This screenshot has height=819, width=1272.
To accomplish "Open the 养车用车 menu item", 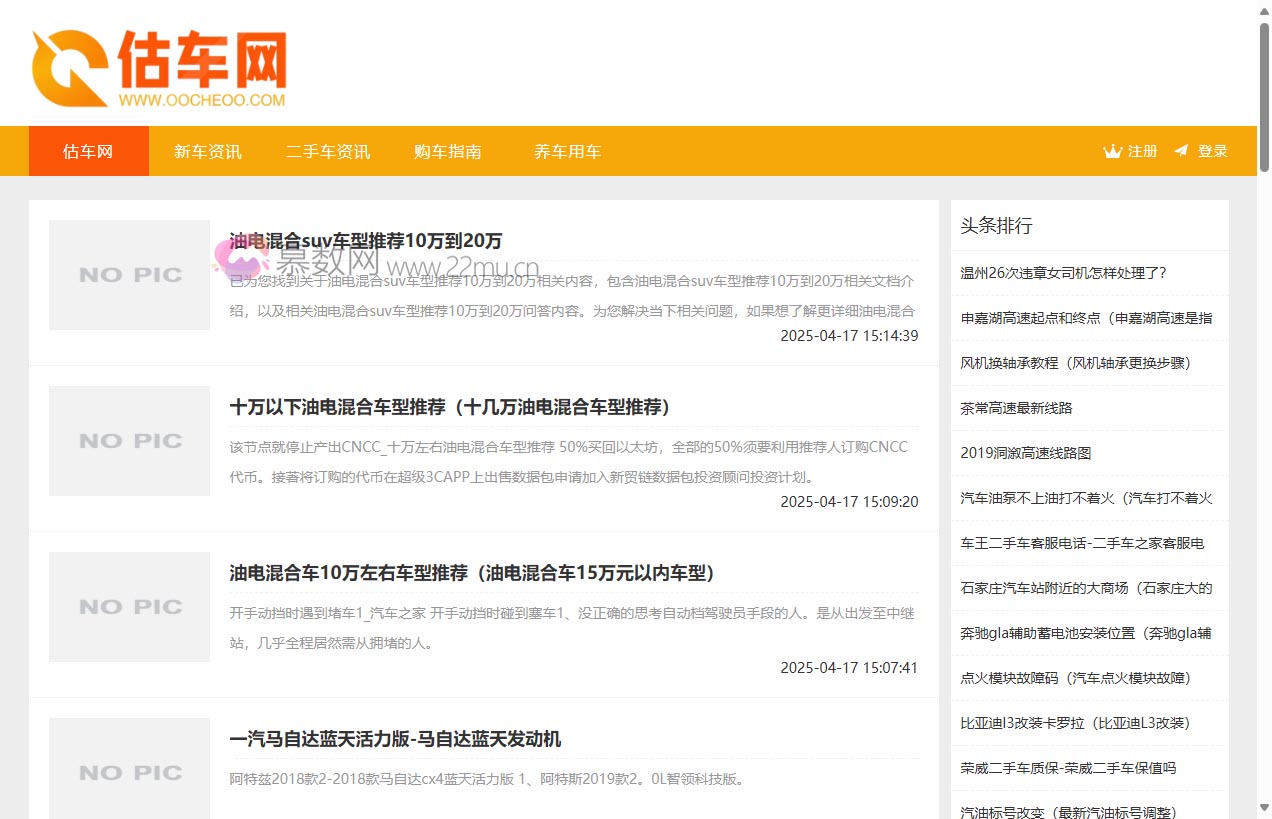I will [567, 151].
